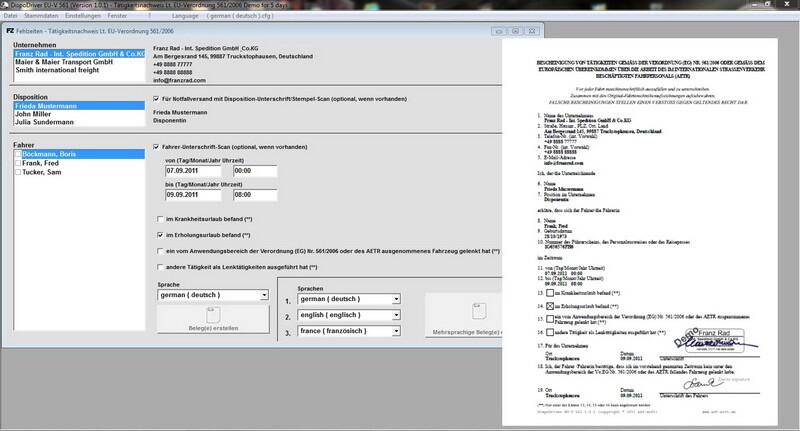
Task: Open the Stammdaten menu
Action: [41, 16]
